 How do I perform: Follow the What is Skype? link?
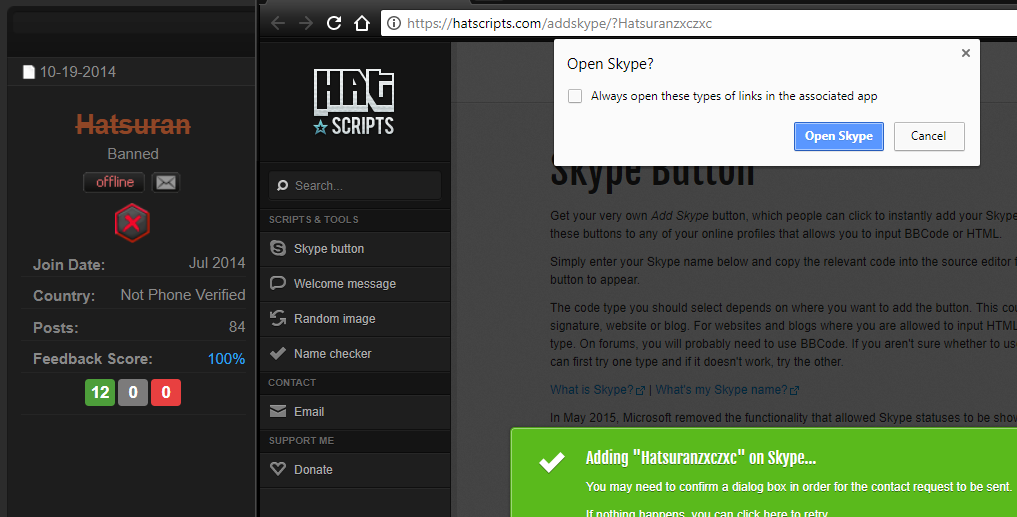pos(597,390)
